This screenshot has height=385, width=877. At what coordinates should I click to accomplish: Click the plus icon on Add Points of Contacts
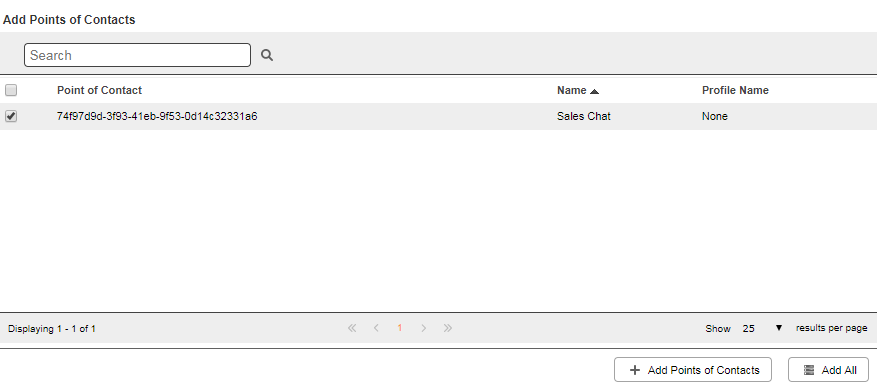pyautogui.click(x=635, y=370)
